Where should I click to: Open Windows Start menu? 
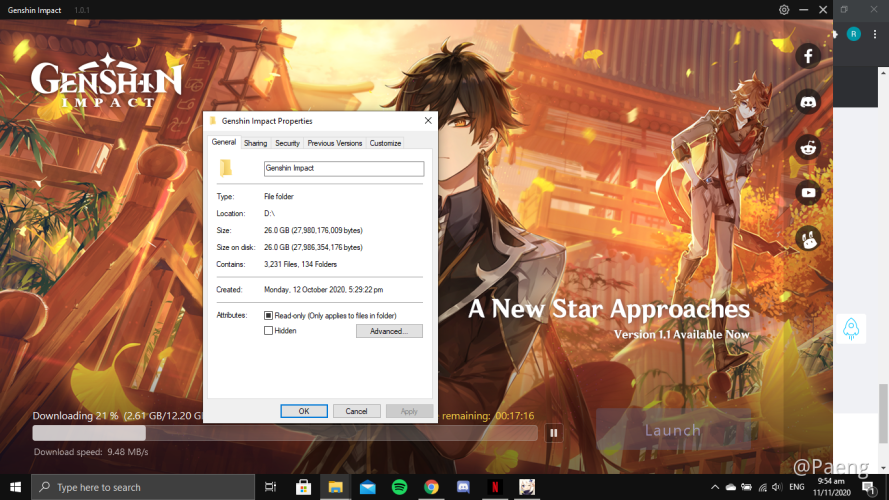15,487
